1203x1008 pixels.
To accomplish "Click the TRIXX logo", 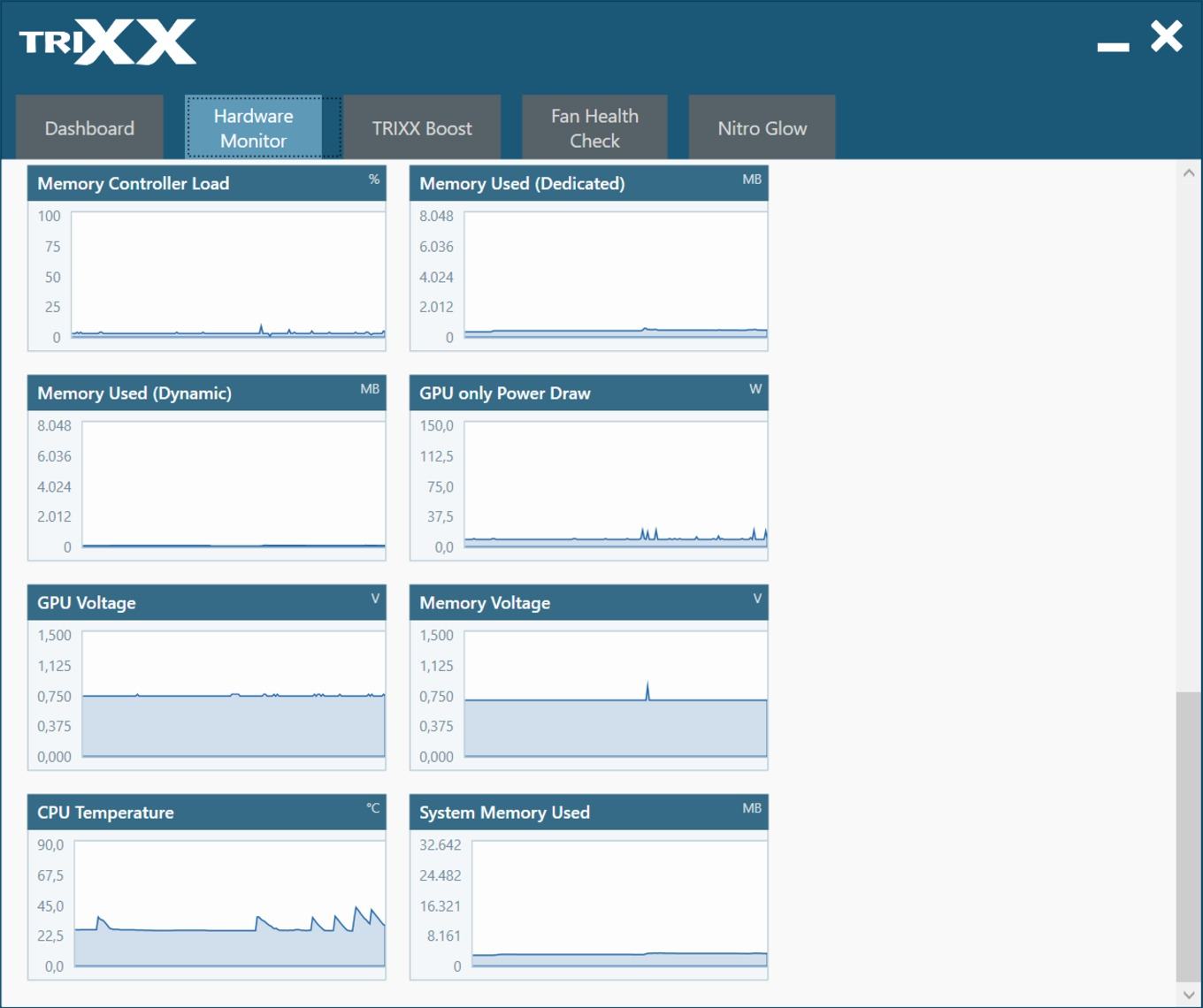I will (108, 42).
